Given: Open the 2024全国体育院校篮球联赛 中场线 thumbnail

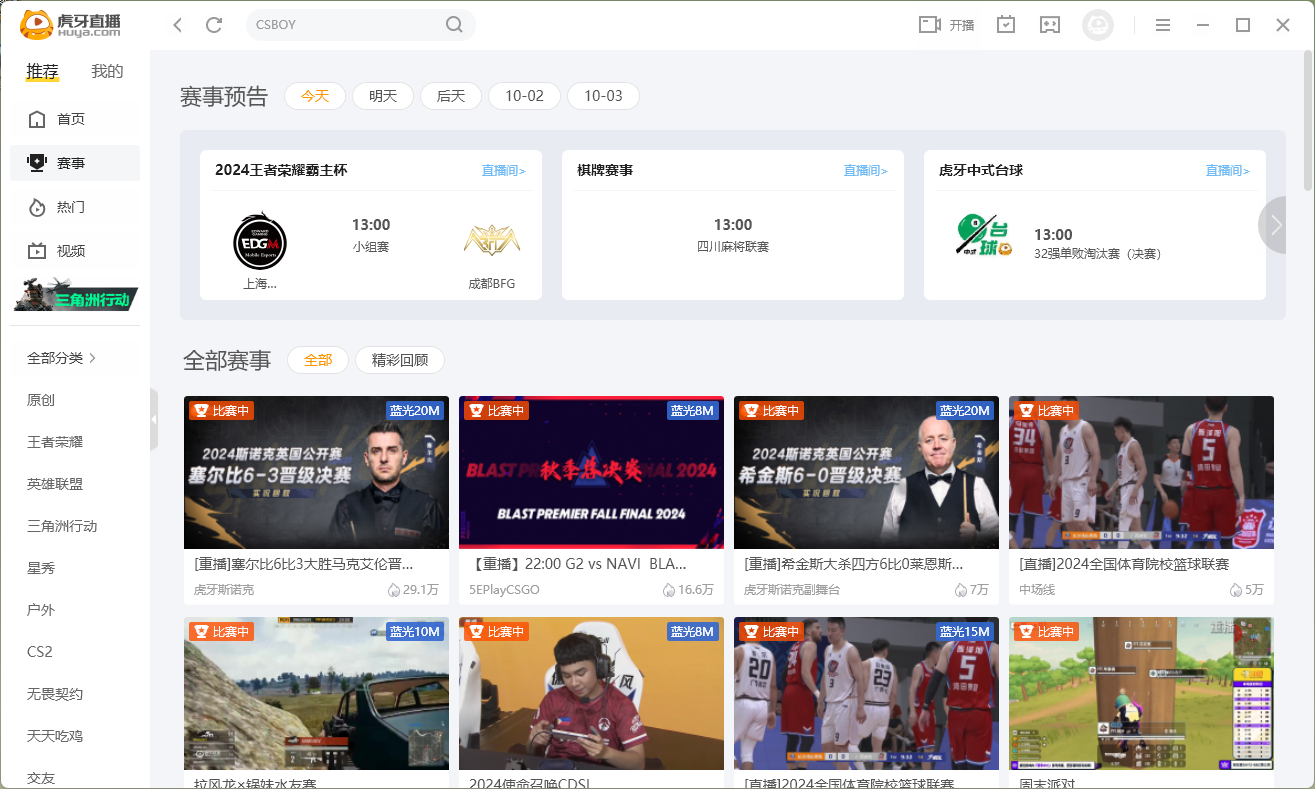Looking at the screenshot, I should [1141, 472].
